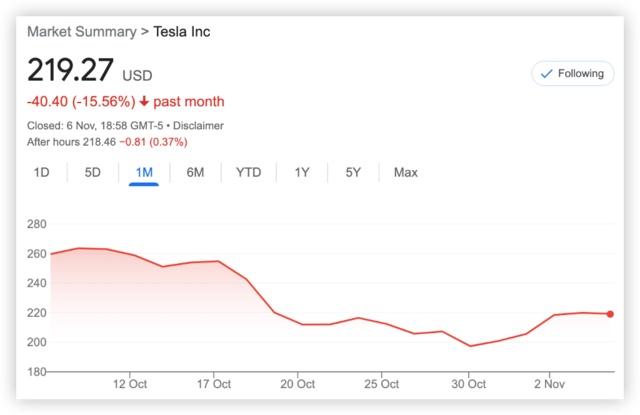Switch chart to YTD range

coord(248,172)
